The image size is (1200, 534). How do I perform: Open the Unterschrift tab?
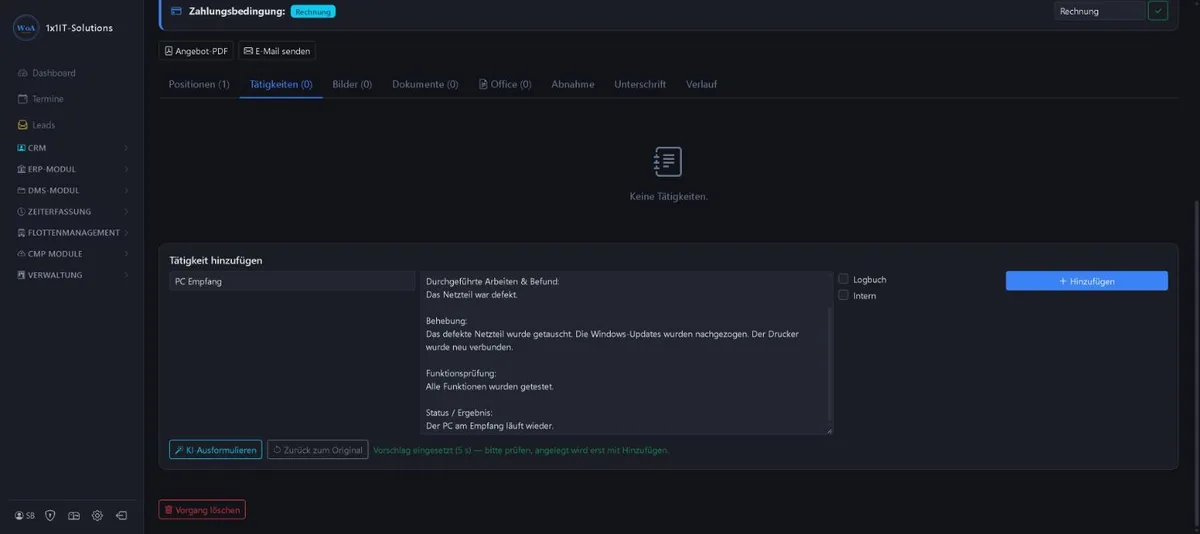pyautogui.click(x=640, y=85)
